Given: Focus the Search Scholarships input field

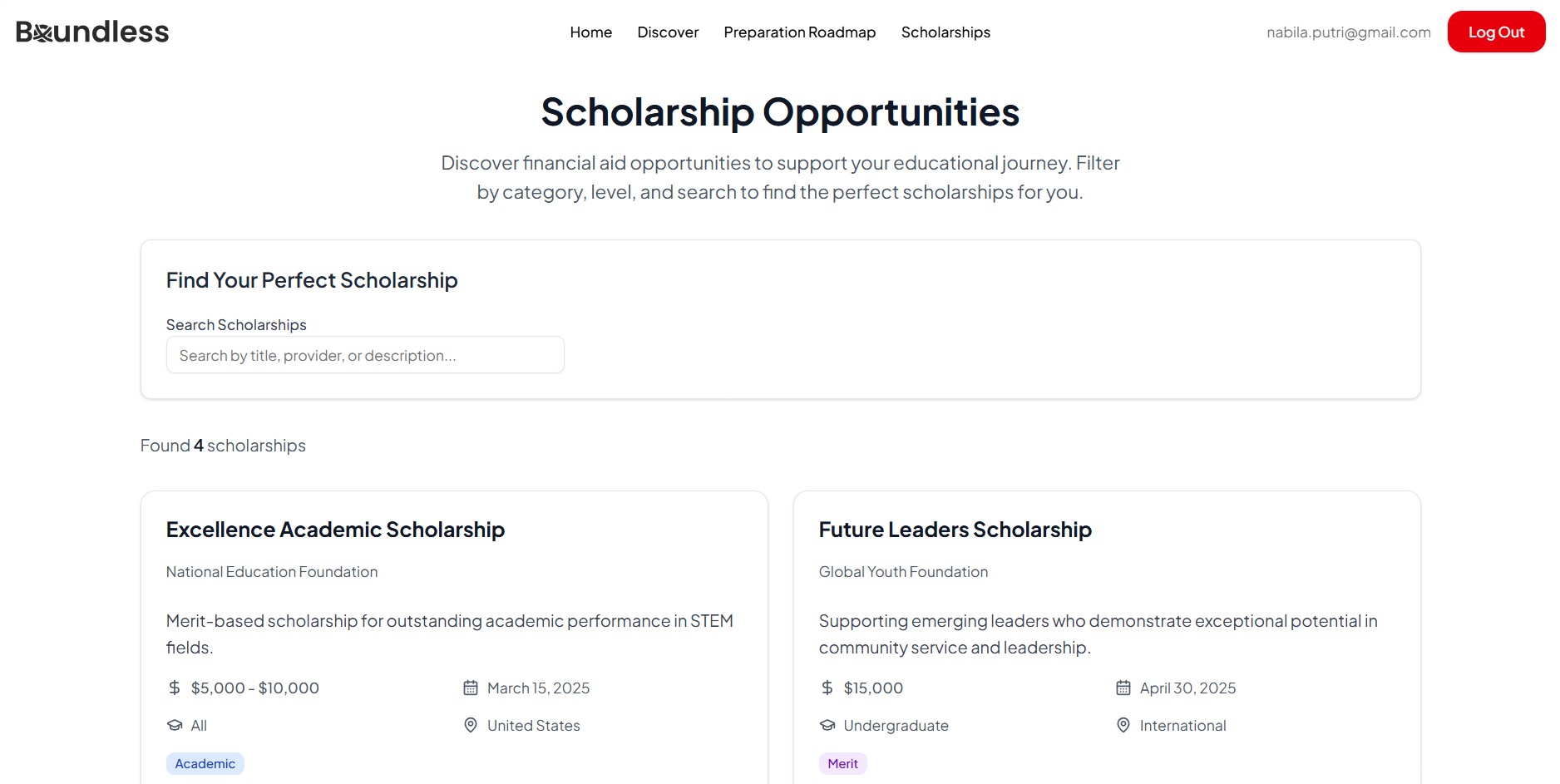Looking at the screenshot, I should click(365, 355).
